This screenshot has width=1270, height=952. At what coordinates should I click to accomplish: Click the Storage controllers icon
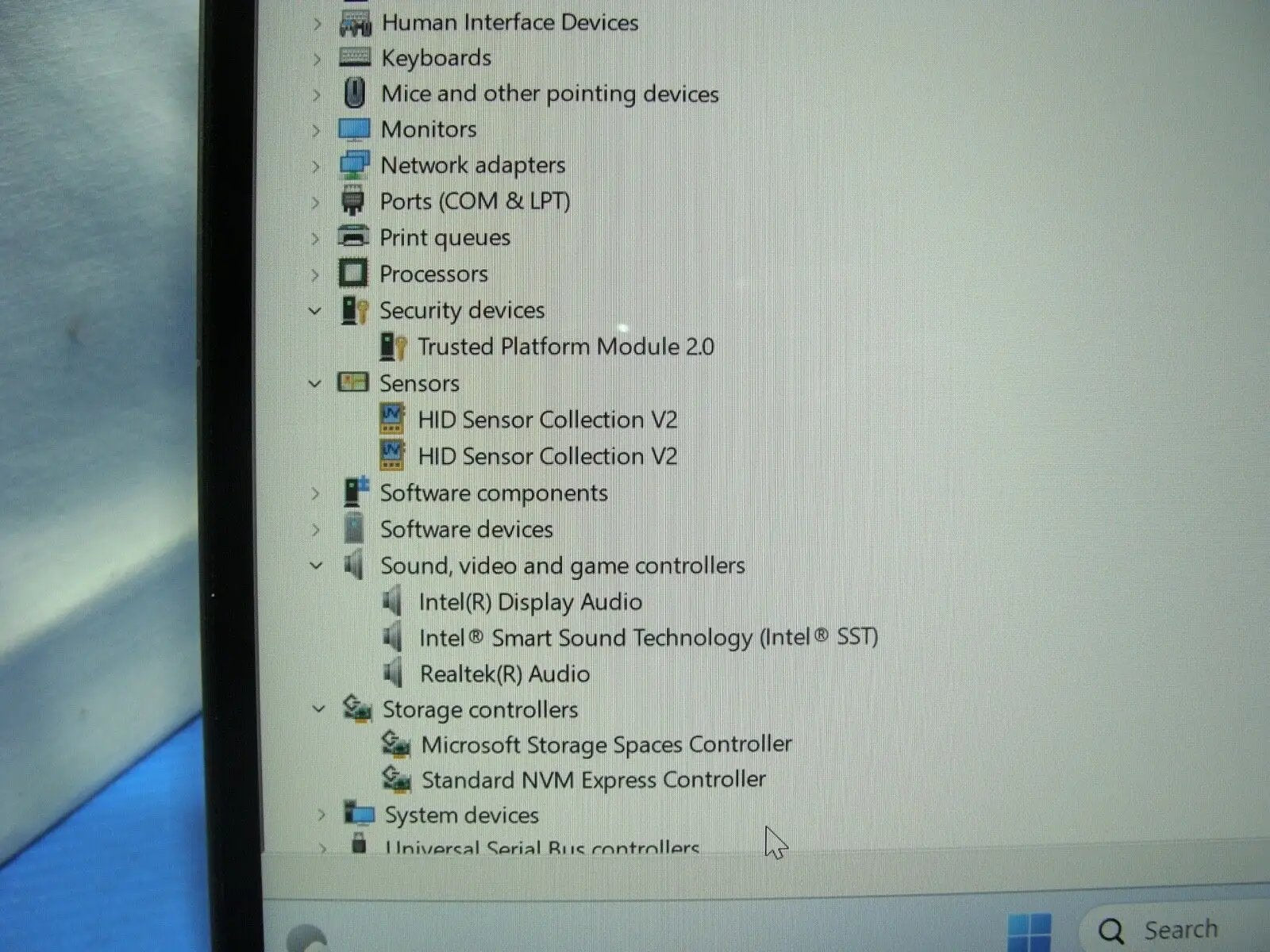[357, 708]
